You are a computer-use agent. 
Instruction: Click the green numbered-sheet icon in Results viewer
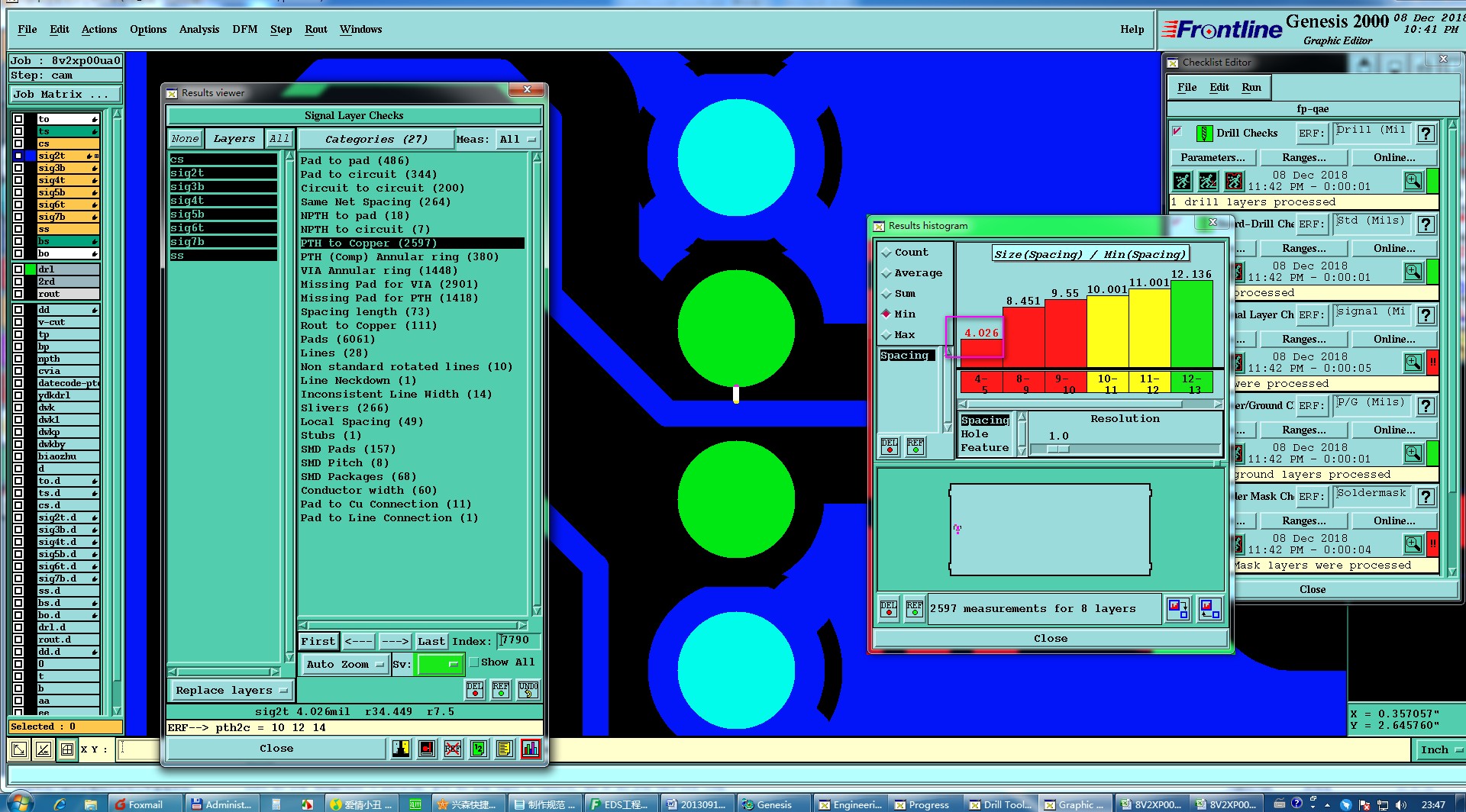pyautogui.click(x=478, y=749)
